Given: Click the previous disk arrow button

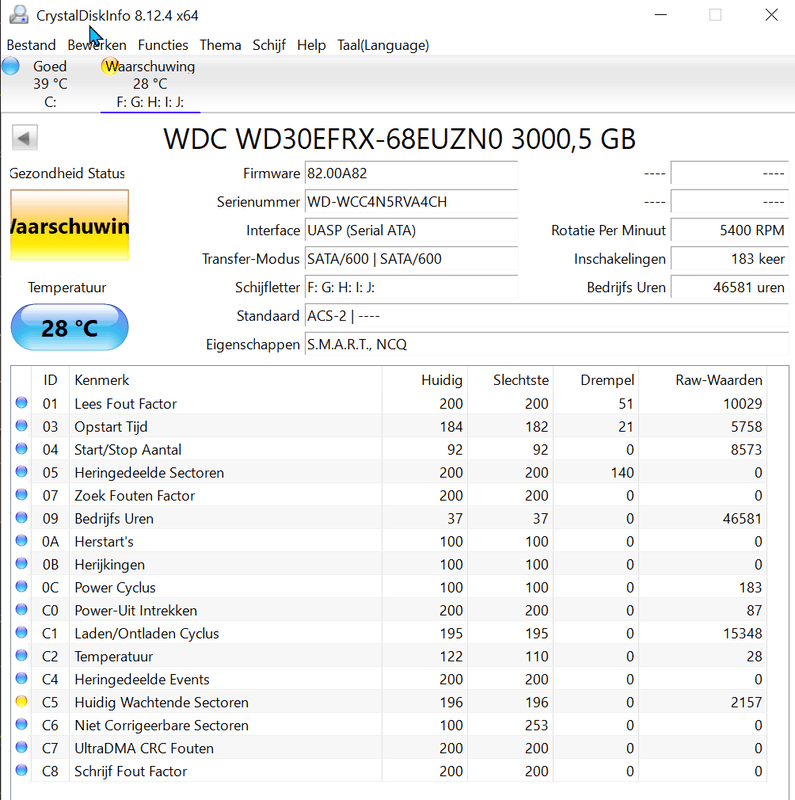Looking at the screenshot, I should [x=24, y=138].
